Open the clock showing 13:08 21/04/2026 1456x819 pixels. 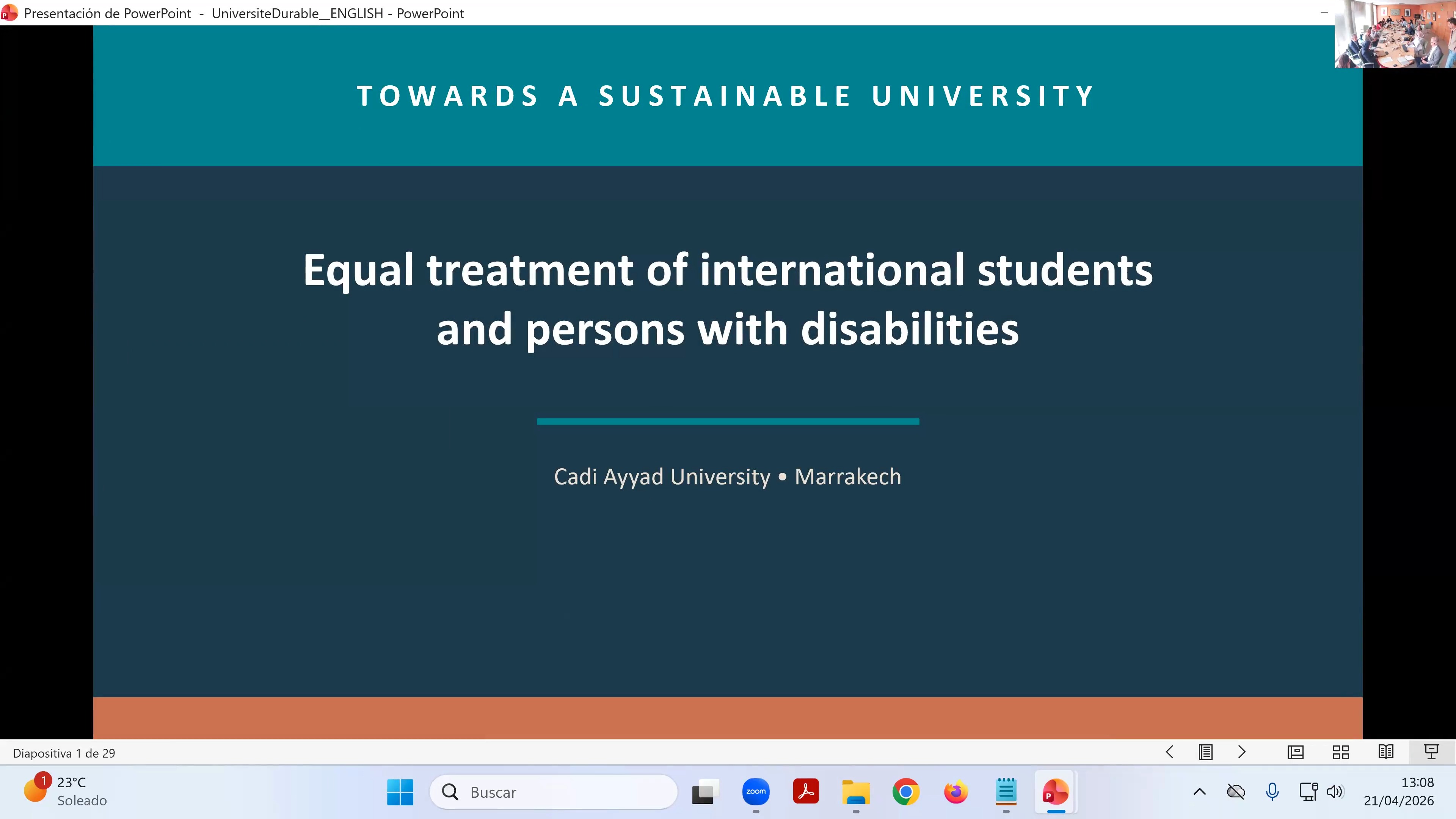click(1399, 791)
